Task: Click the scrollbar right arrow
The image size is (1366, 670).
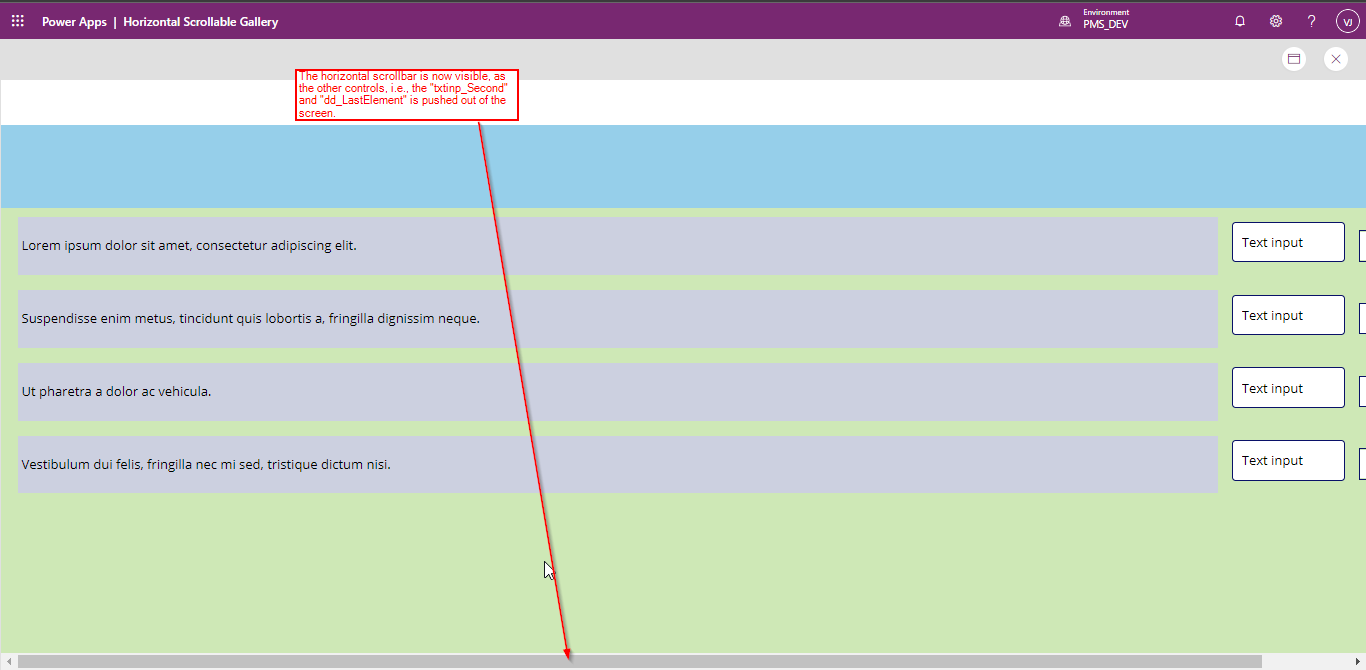Action: coord(1357,661)
